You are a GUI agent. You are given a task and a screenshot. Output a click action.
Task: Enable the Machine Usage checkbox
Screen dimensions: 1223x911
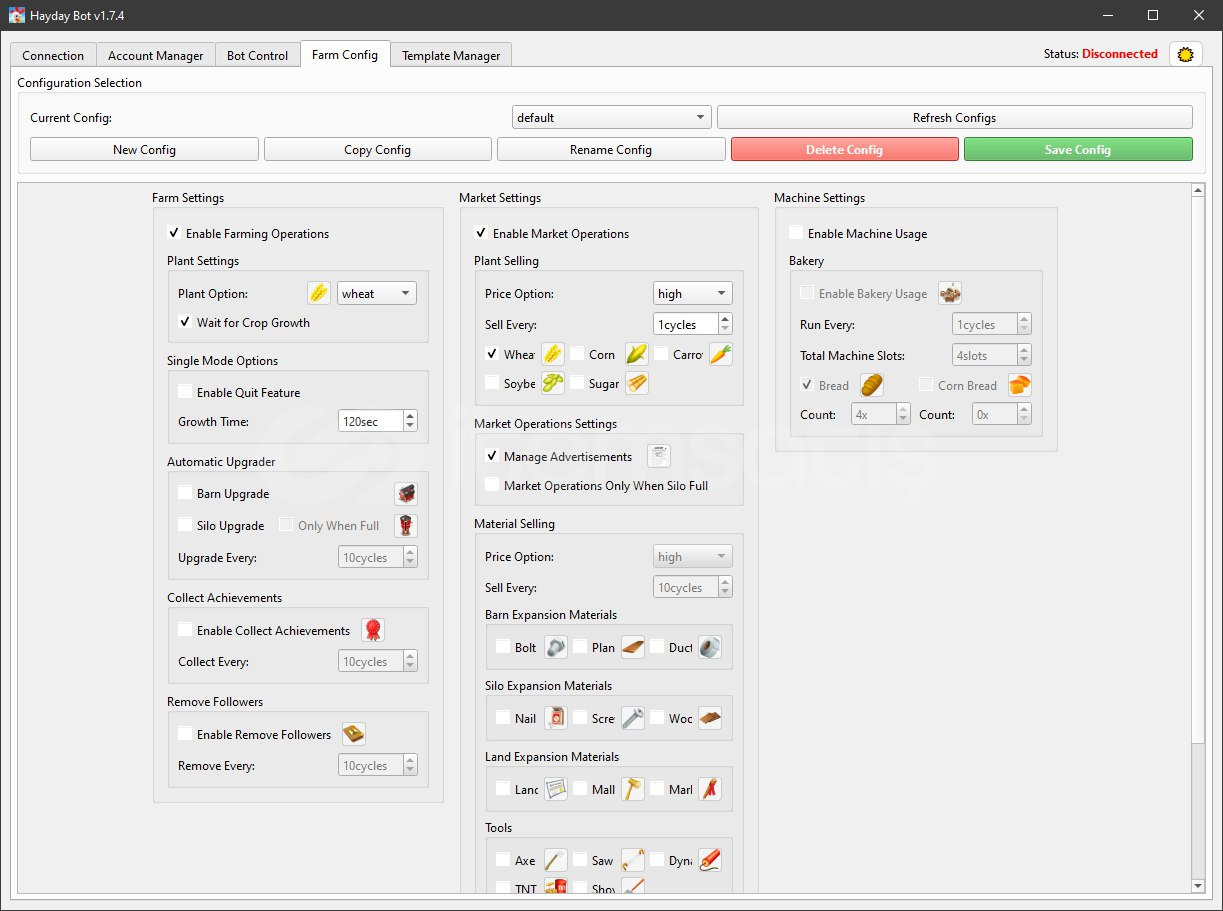(x=796, y=234)
